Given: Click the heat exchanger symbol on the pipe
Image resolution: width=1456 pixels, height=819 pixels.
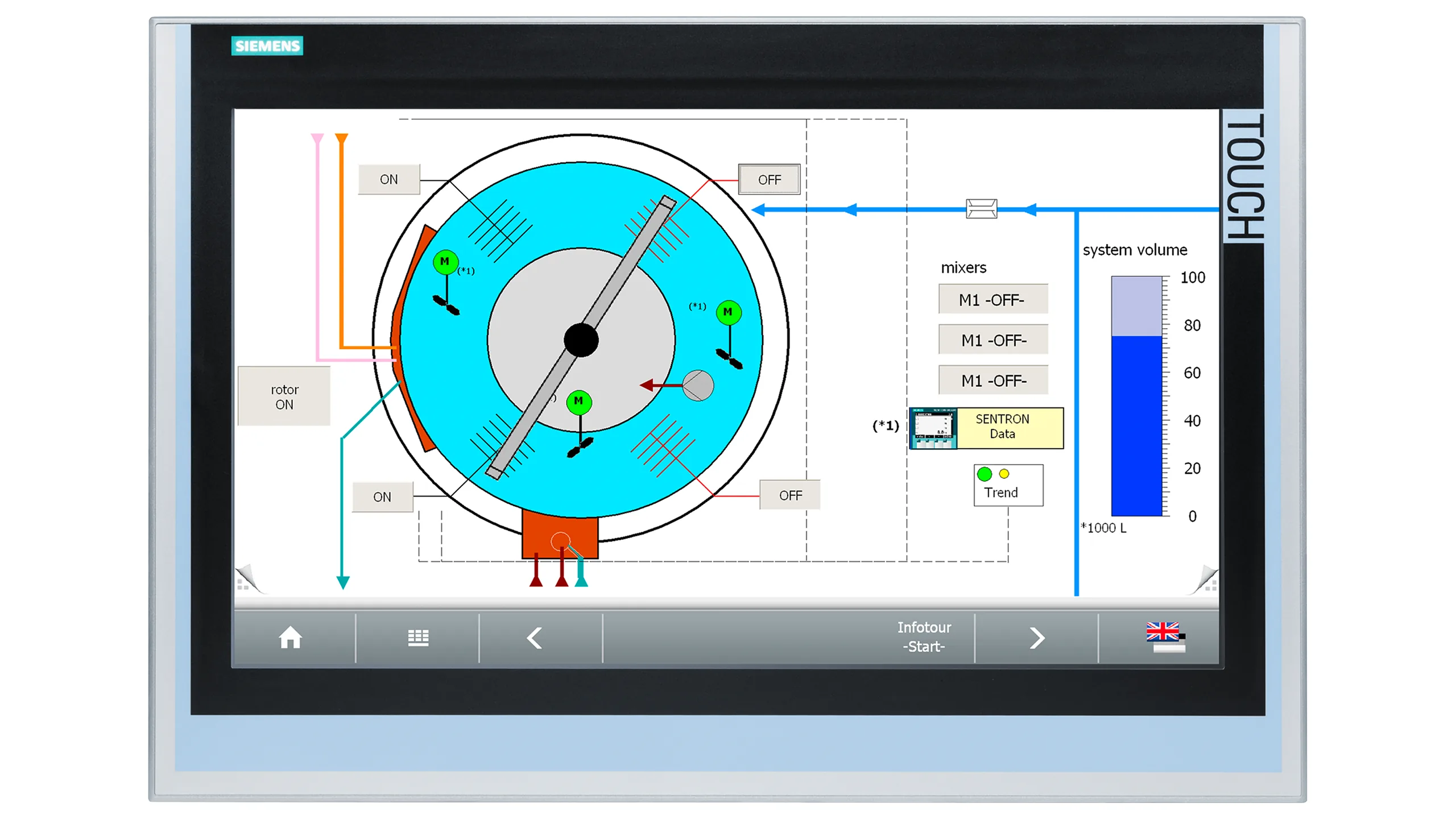Looking at the screenshot, I should pyautogui.click(x=981, y=209).
